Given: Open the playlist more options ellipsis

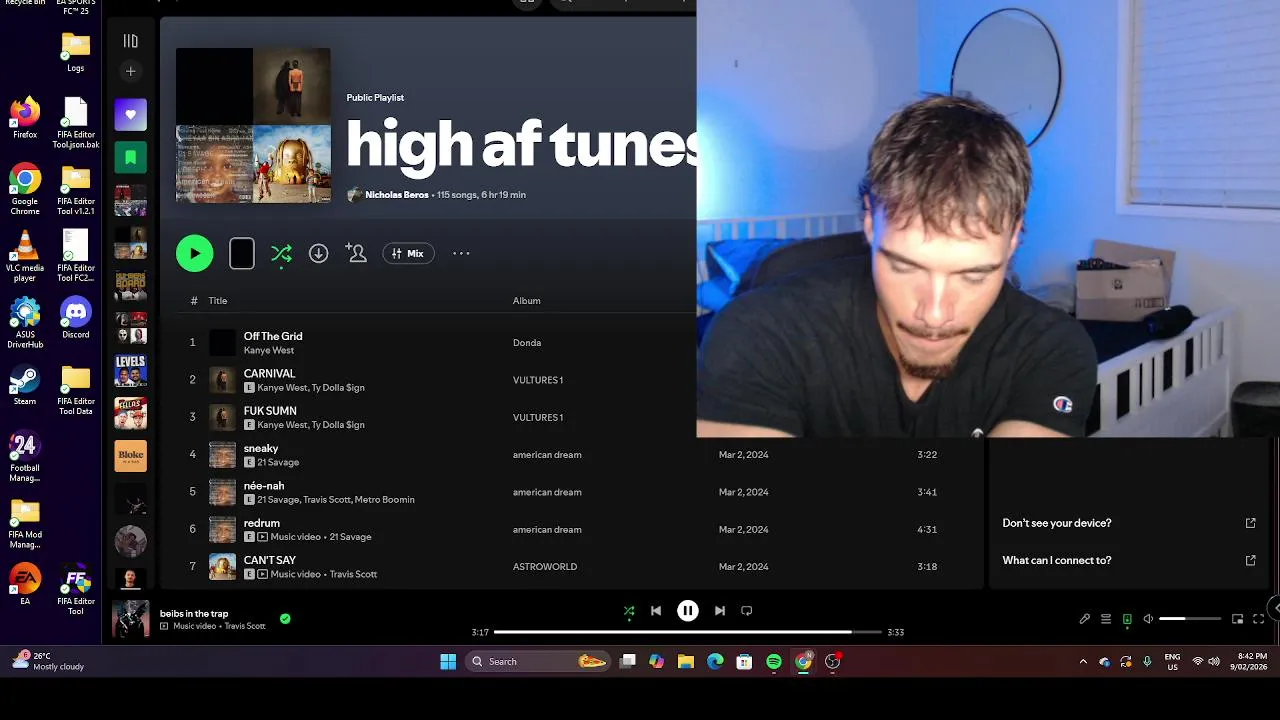Looking at the screenshot, I should [461, 254].
